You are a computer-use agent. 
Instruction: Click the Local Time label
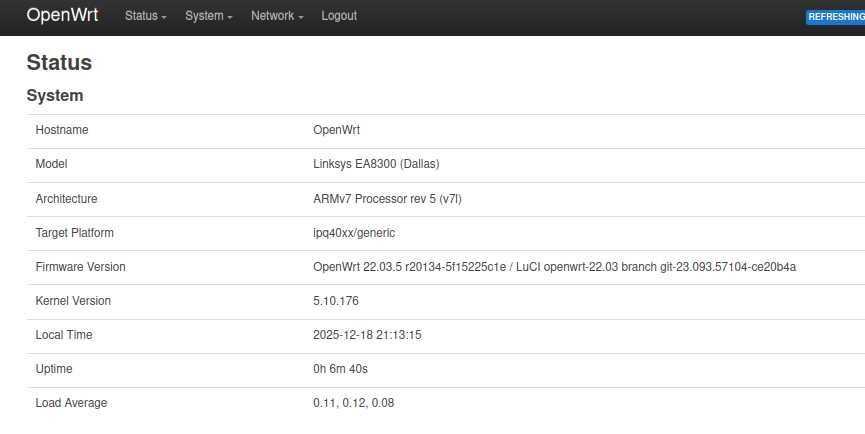pyautogui.click(x=64, y=335)
